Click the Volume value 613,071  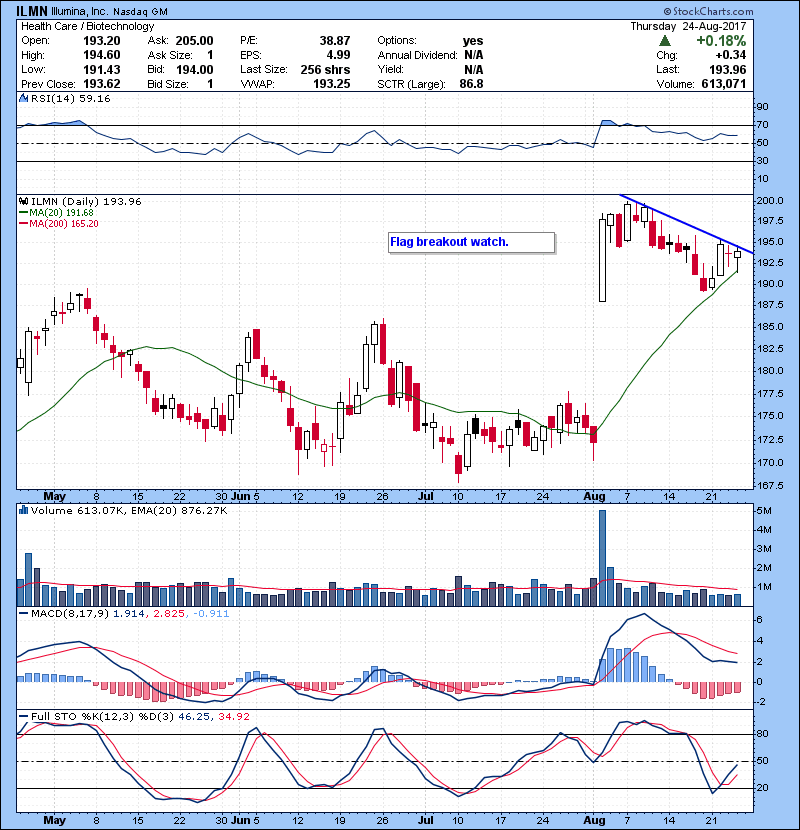point(724,84)
